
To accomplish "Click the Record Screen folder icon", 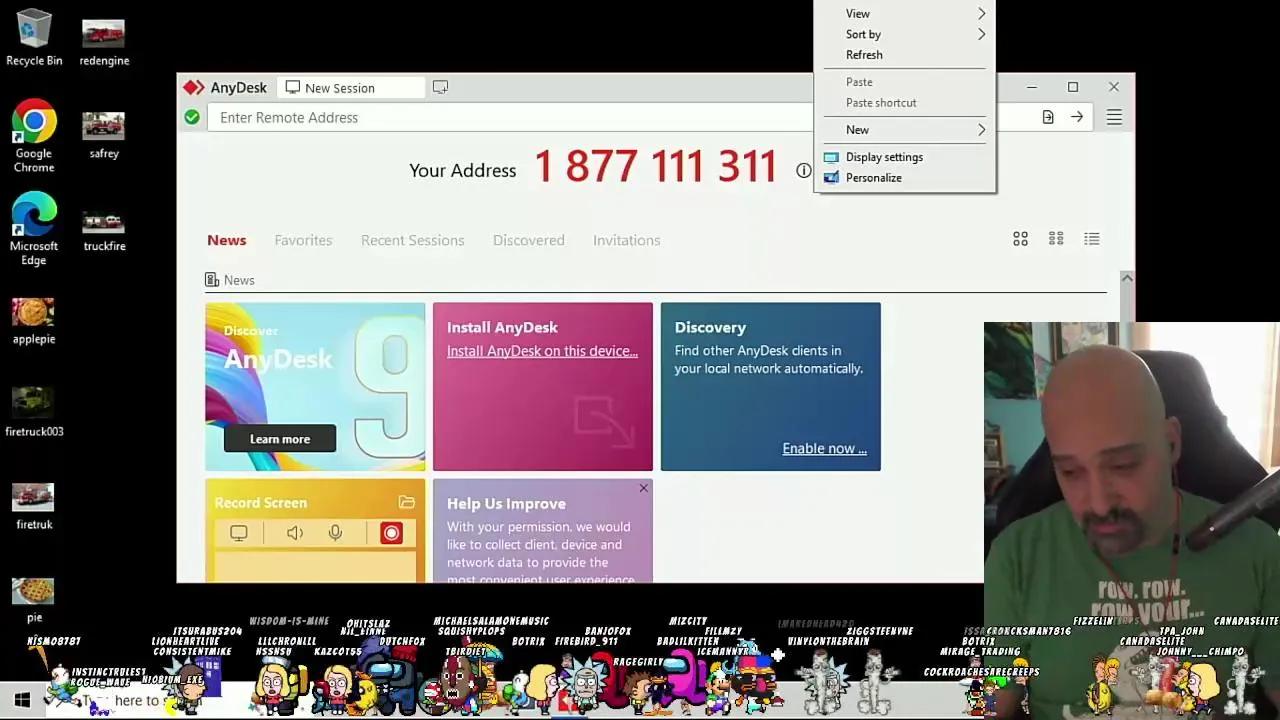I will coord(406,503).
